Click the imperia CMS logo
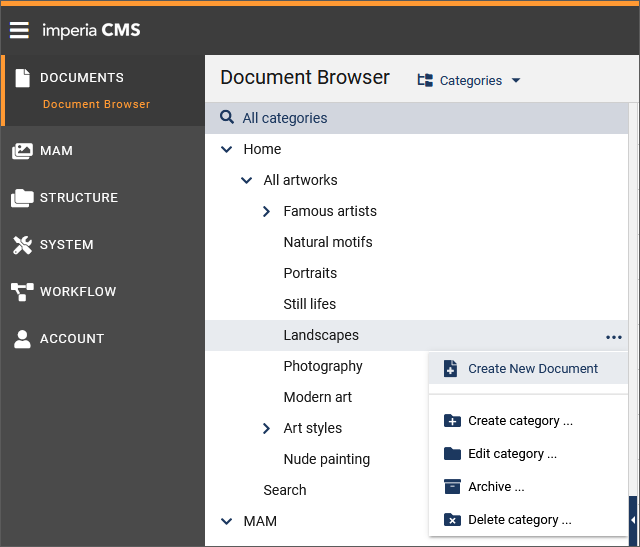 (91, 31)
